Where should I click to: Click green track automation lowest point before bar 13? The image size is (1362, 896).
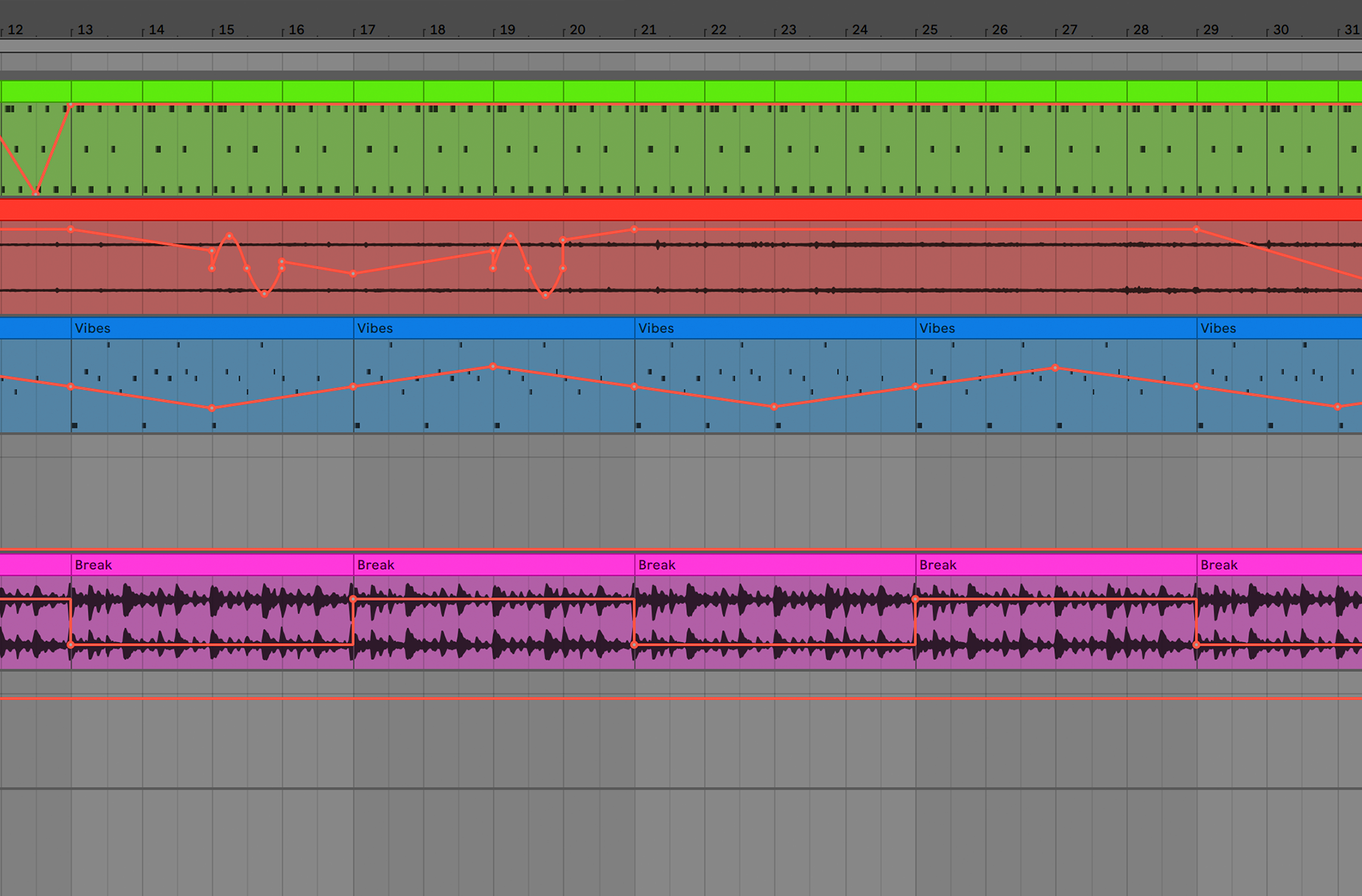[x=36, y=194]
